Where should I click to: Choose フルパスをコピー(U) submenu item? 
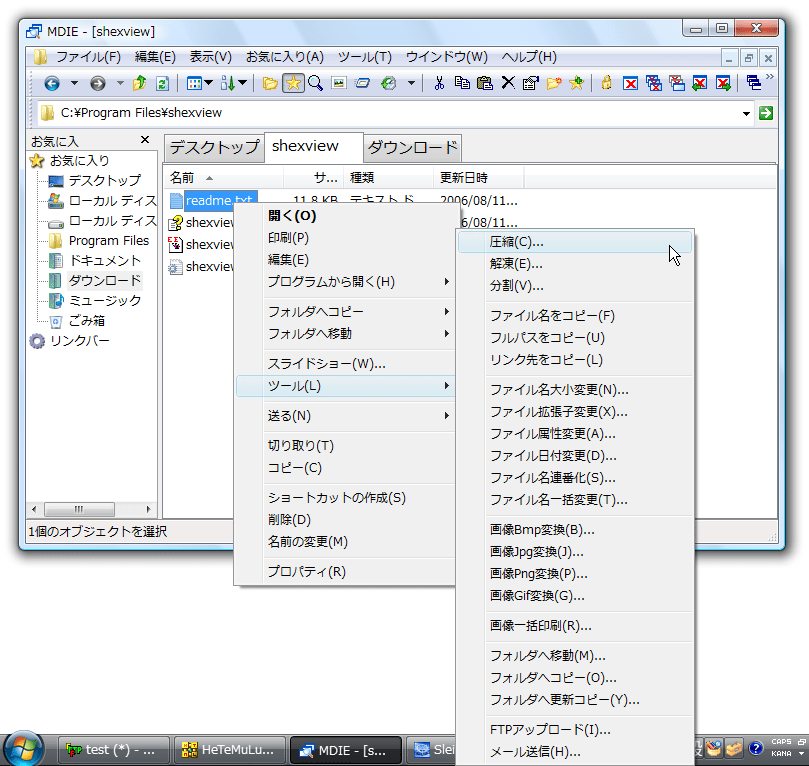pyautogui.click(x=574, y=338)
